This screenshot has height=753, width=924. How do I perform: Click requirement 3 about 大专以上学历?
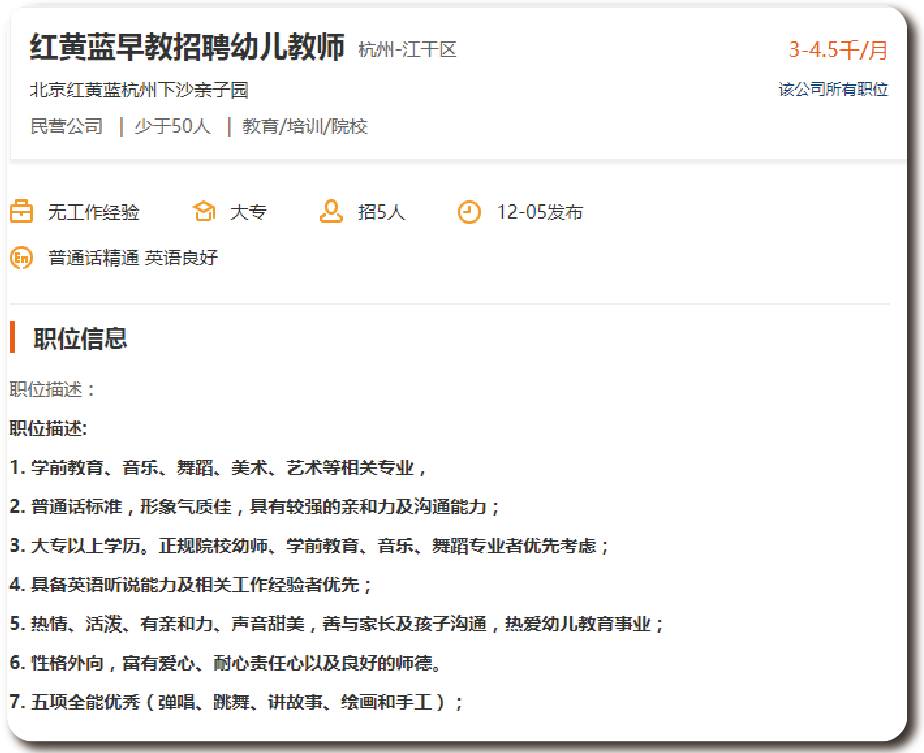(309, 546)
